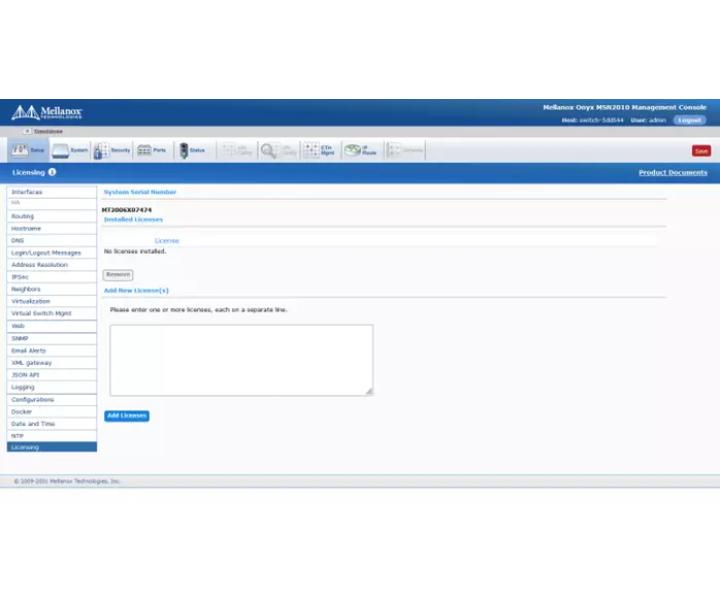Open Docker in sidebar
Viewport: 720px width, 600px height.
click(x=52, y=412)
